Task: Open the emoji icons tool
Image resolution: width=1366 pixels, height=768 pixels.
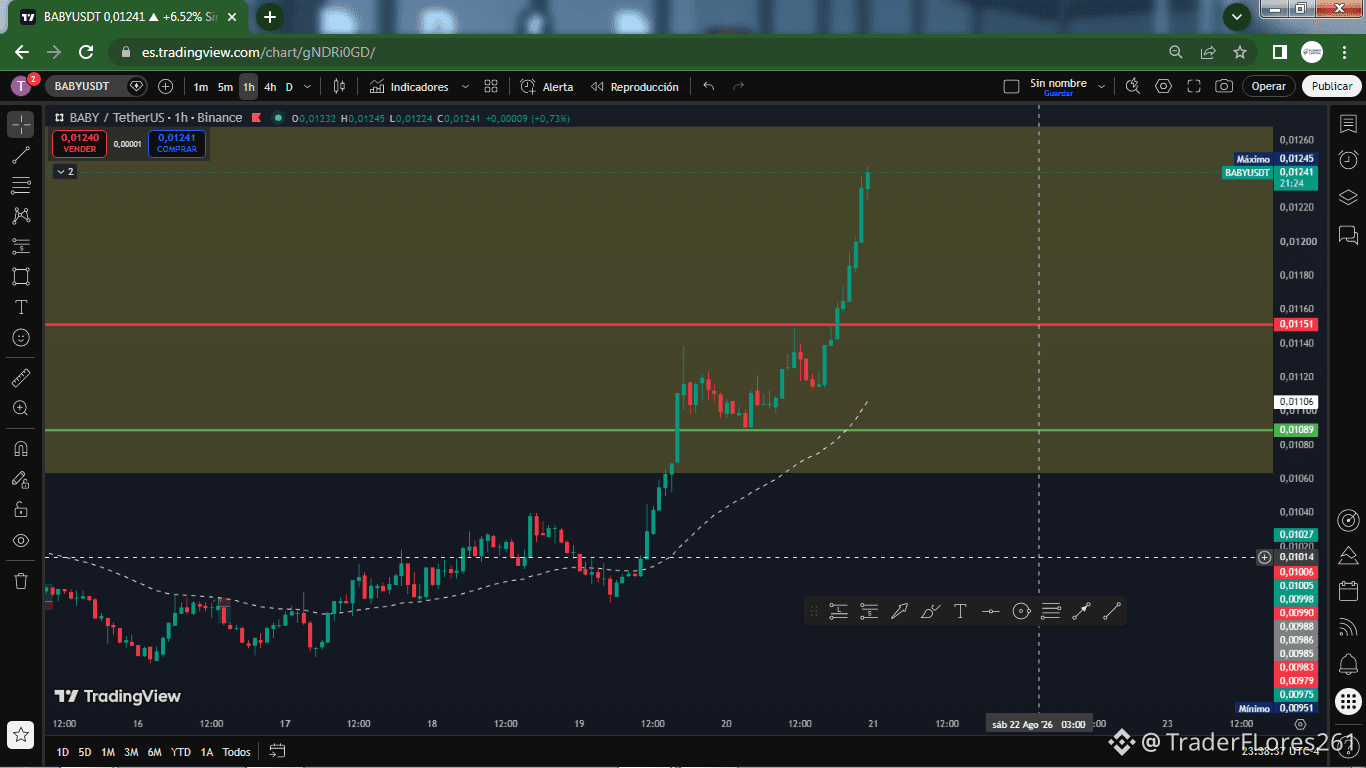Action: click(x=21, y=338)
